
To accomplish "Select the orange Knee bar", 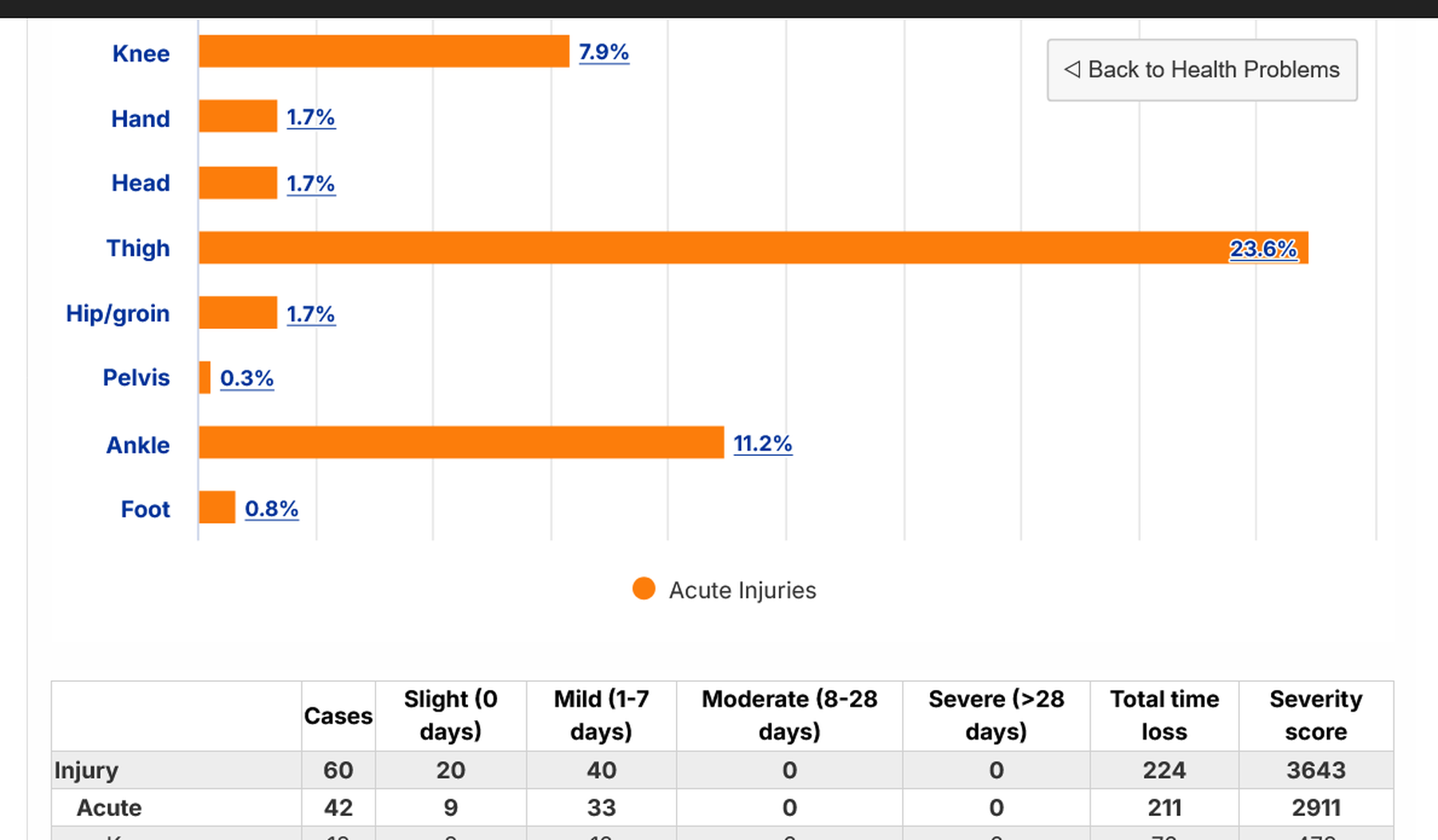I will tap(384, 51).
